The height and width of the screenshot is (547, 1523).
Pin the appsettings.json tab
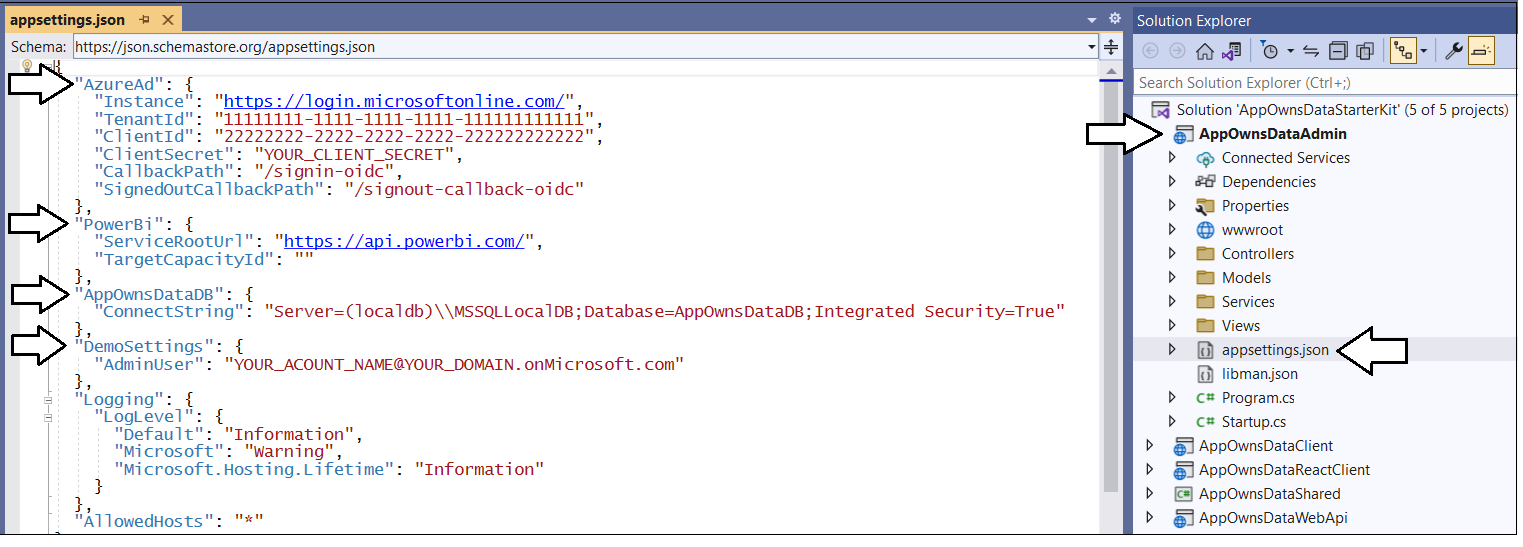(145, 20)
